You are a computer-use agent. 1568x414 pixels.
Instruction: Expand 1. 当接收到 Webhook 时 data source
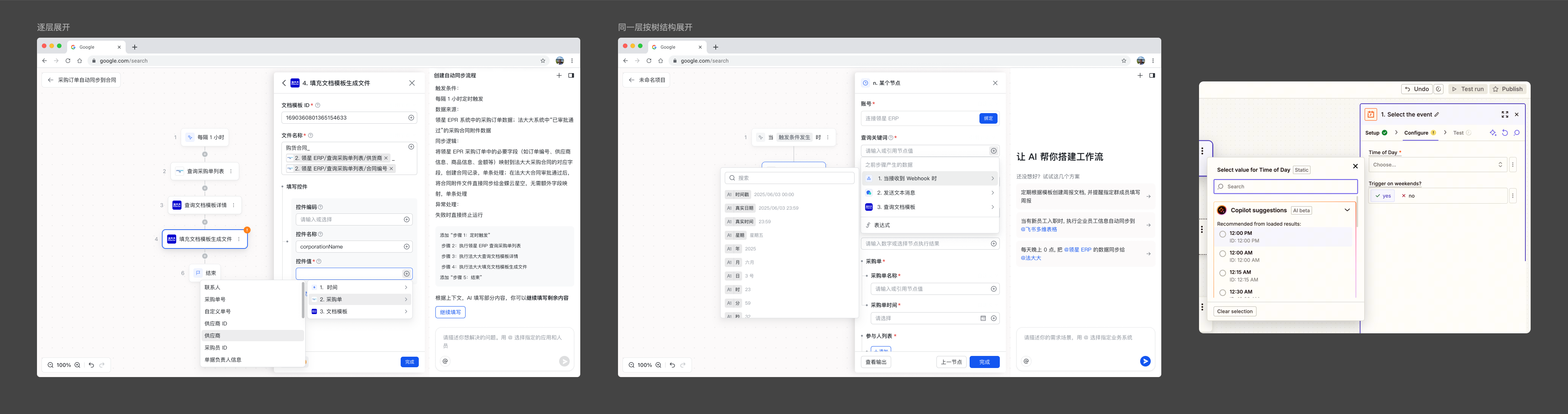[x=930, y=179]
